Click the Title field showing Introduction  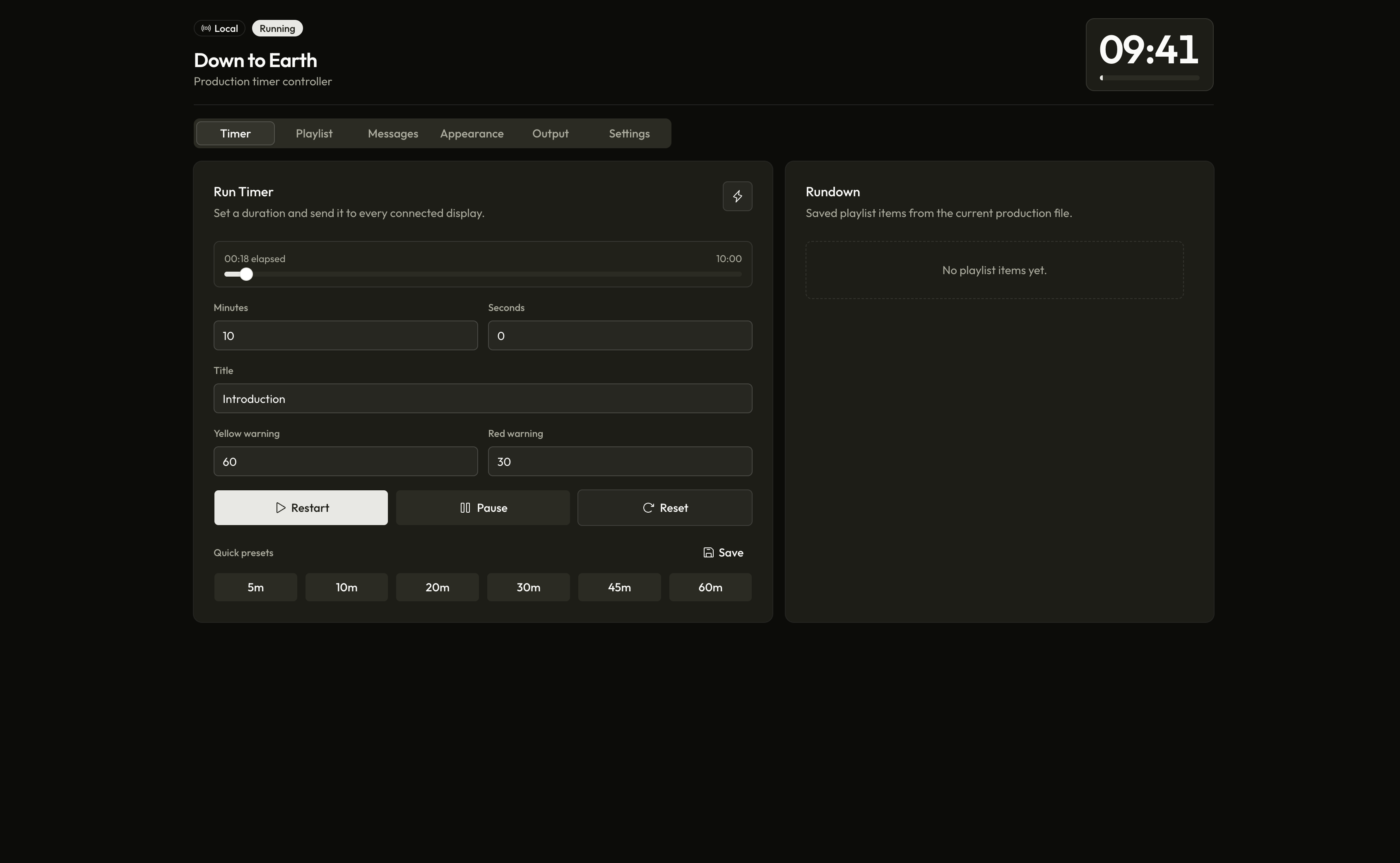click(x=482, y=398)
